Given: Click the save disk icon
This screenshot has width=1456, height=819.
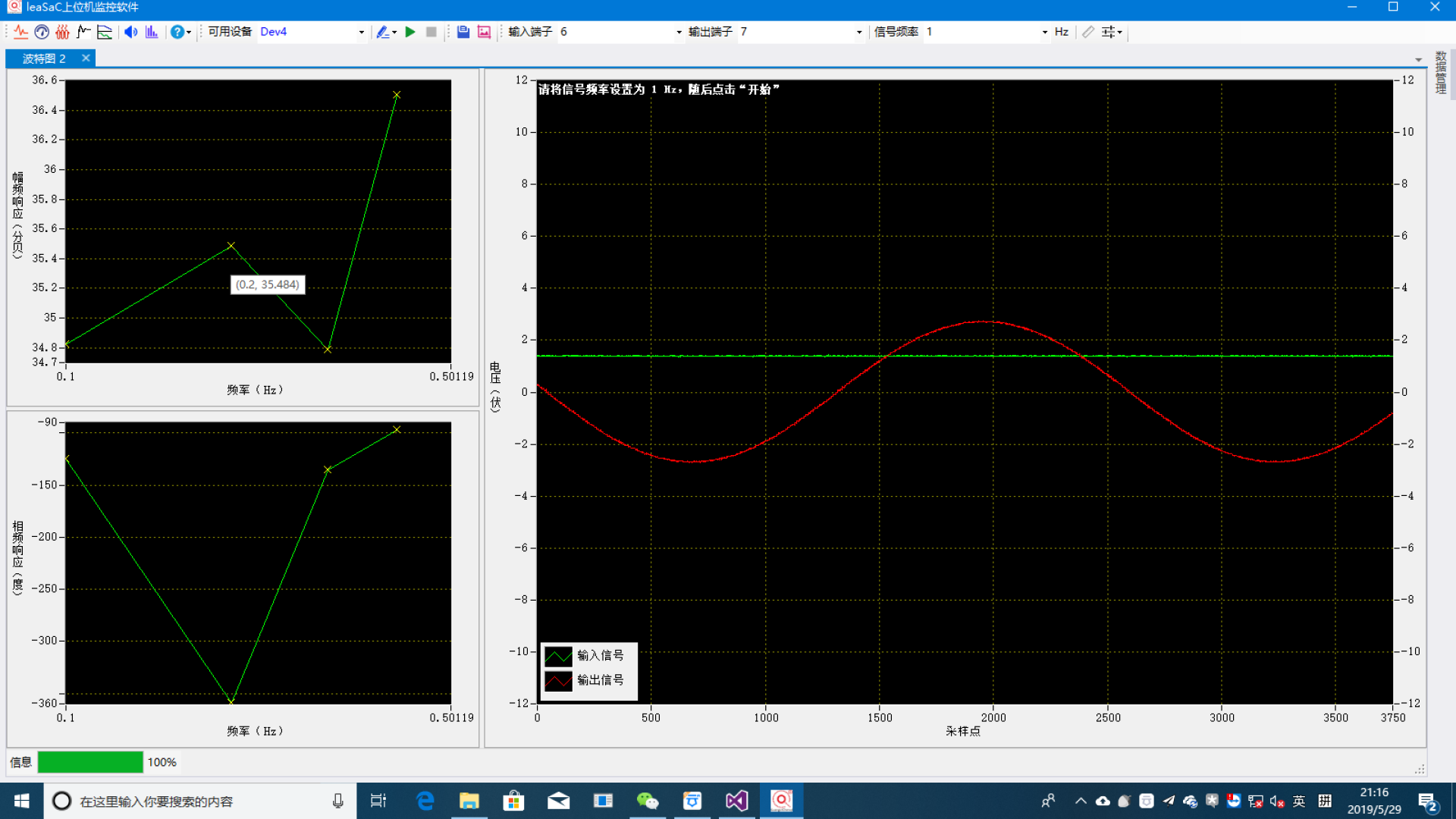Looking at the screenshot, I should coord(463,32).
